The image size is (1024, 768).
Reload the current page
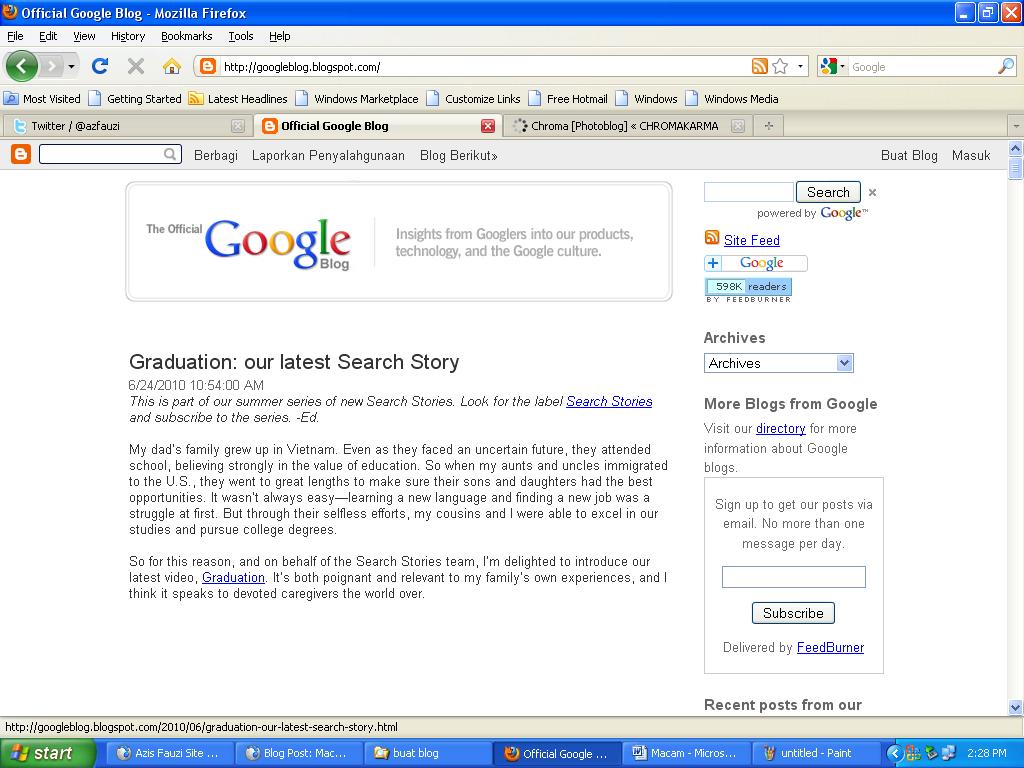pos(100,66)
